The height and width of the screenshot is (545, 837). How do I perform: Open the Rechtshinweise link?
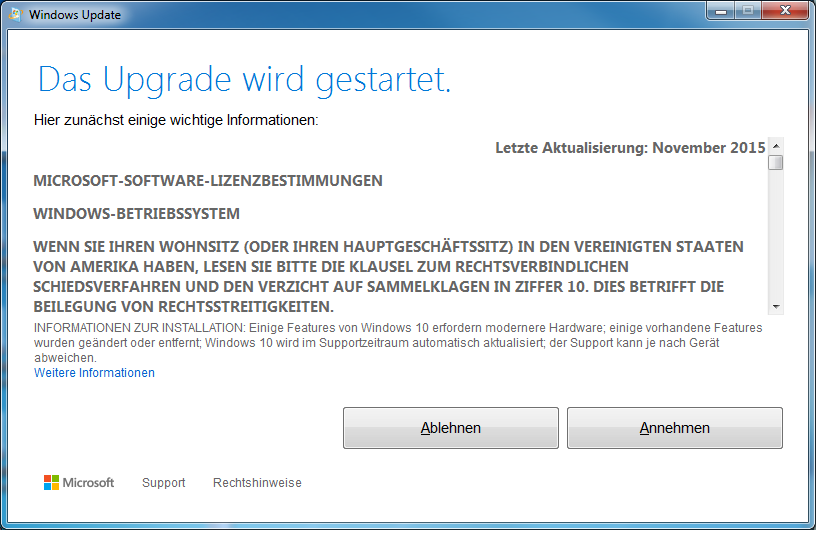pyautogui.click(x=257, y=483)
